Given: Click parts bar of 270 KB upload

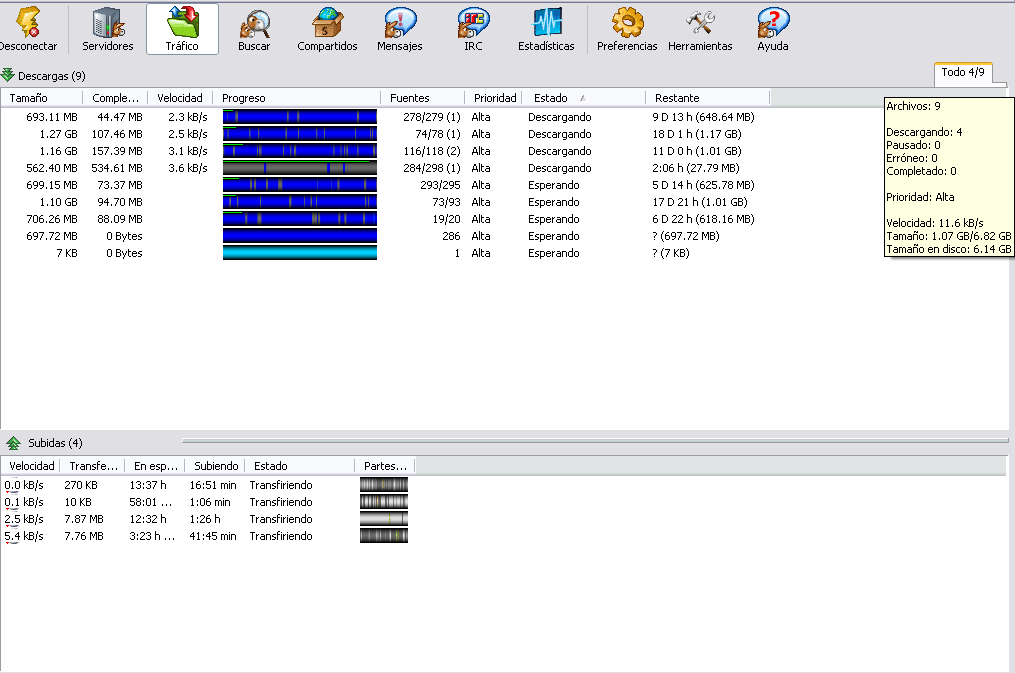Looking at the screenshot, I should click(384, 485).
